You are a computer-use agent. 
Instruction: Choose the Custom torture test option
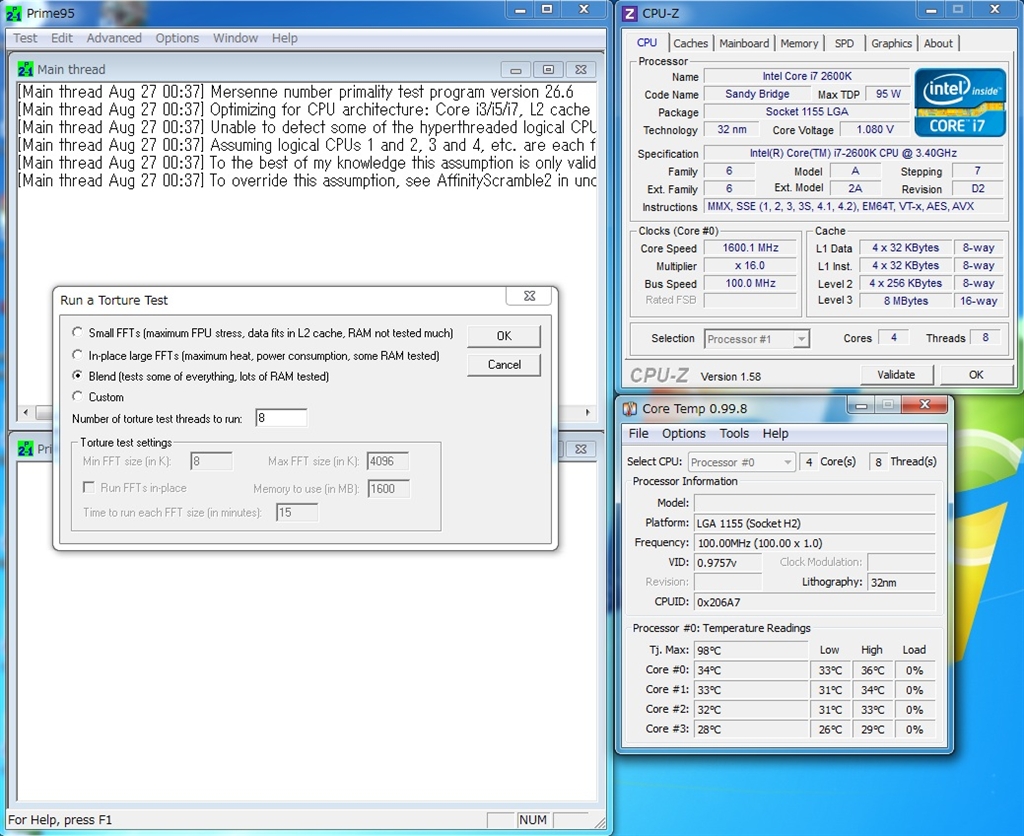tap(78, 397)
